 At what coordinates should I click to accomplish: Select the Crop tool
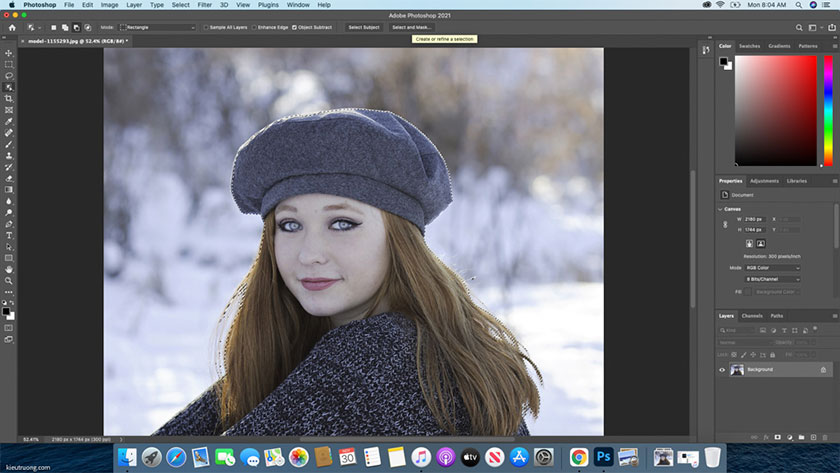tap(9, 99)
